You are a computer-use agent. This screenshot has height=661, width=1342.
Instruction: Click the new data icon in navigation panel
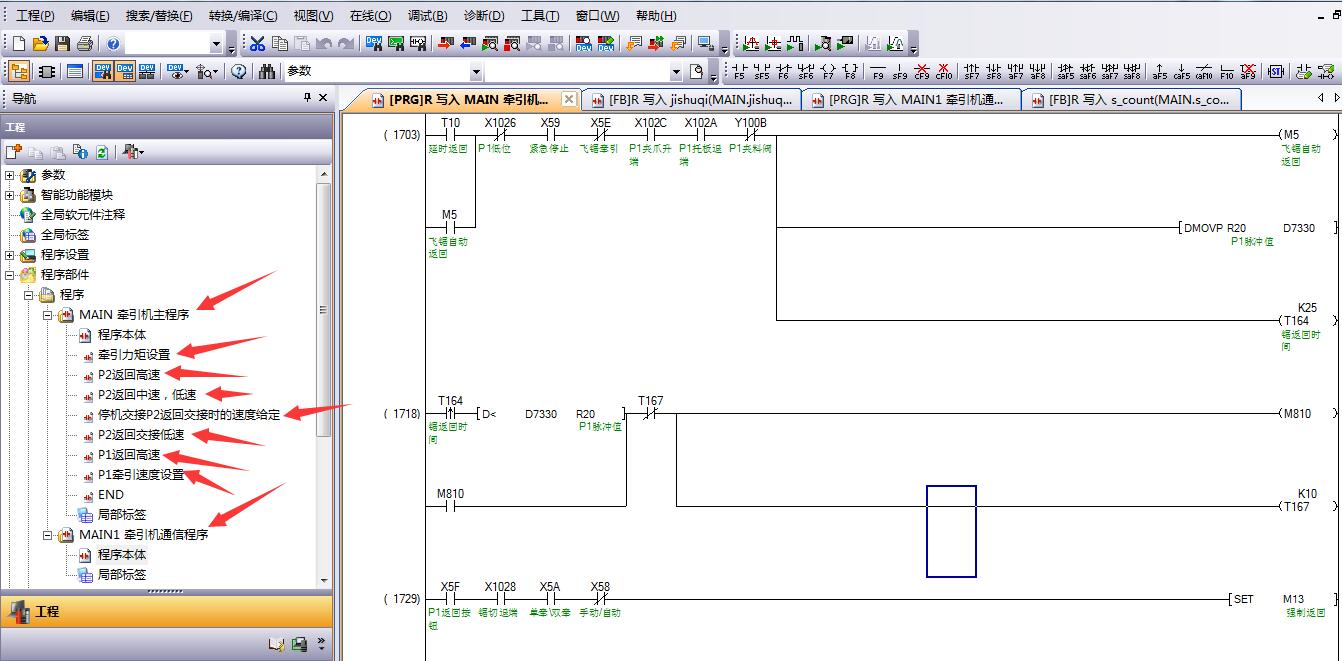pos(14,152)
